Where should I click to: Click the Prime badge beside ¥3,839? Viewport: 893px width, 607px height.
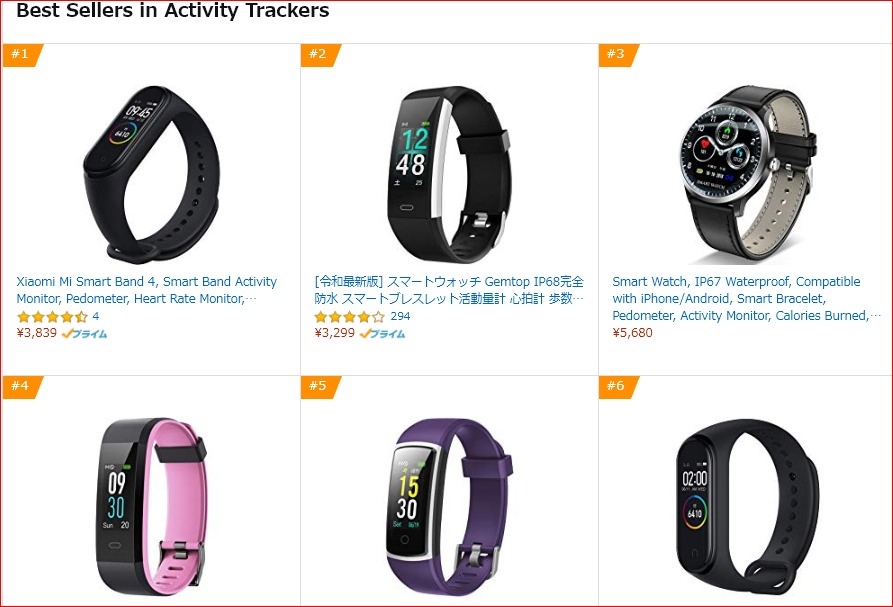[84, 334]
